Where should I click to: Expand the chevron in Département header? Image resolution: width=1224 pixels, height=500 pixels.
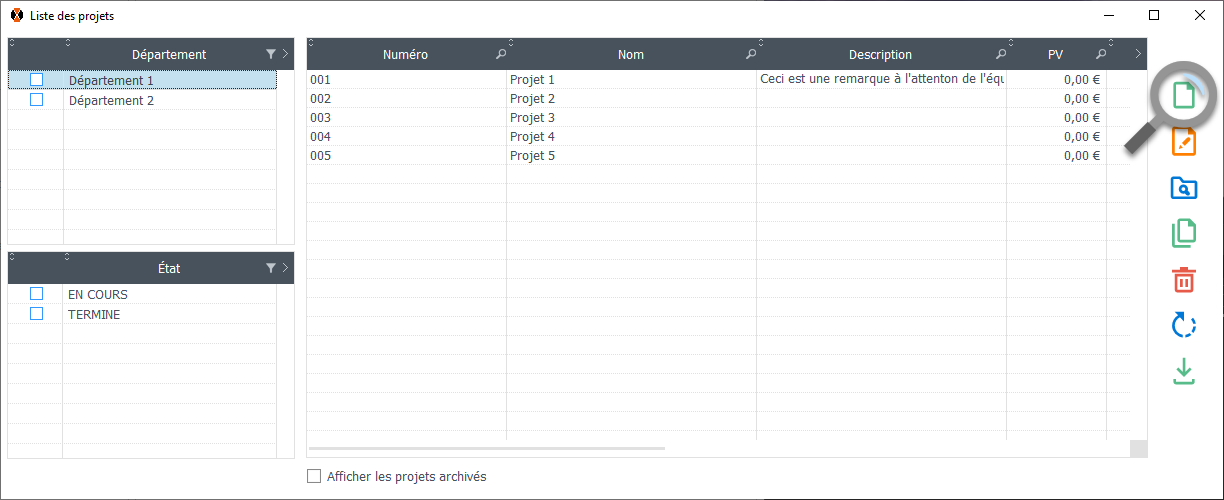pos(285,54)
